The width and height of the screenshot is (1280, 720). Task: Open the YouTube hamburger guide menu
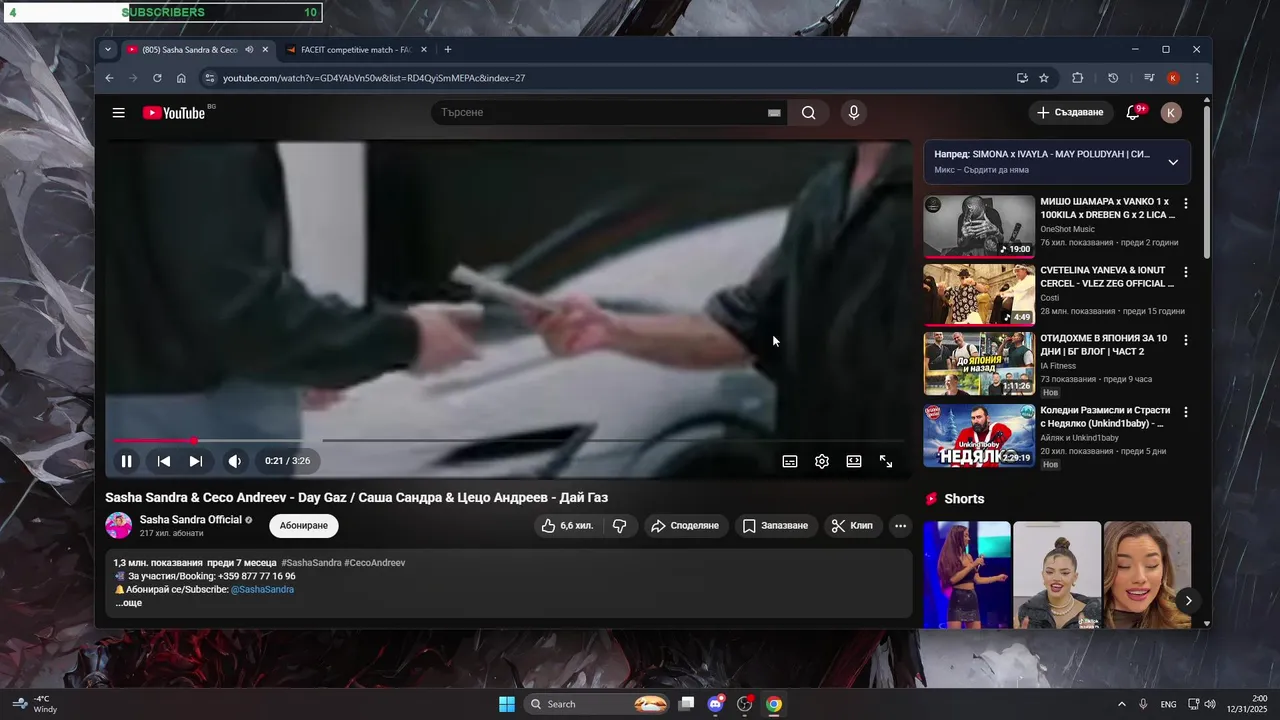coord(119,113)
